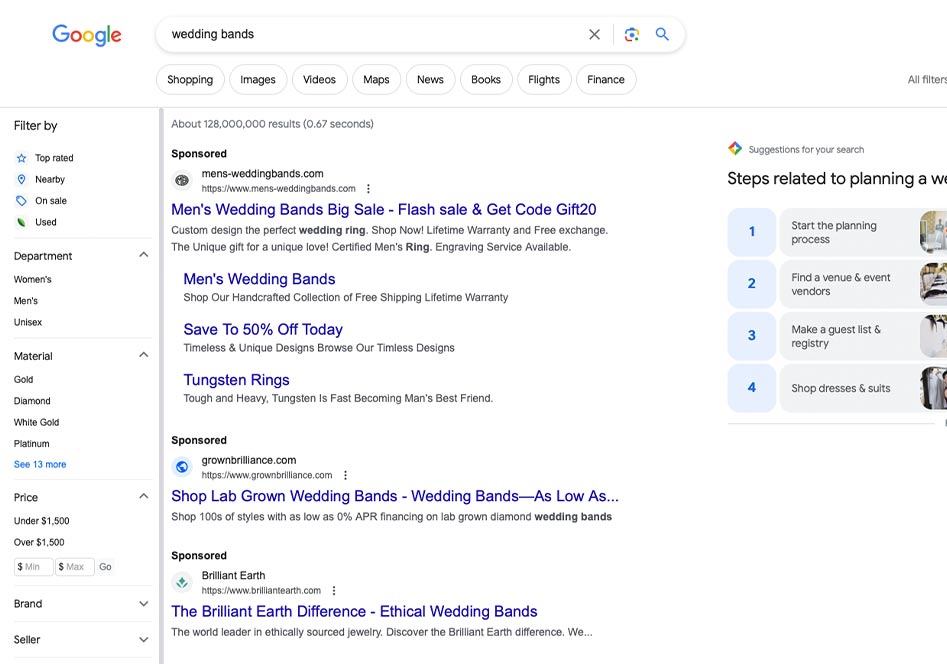Filter by Platinum material
The image size is (947, 664).
click(31, 444)
